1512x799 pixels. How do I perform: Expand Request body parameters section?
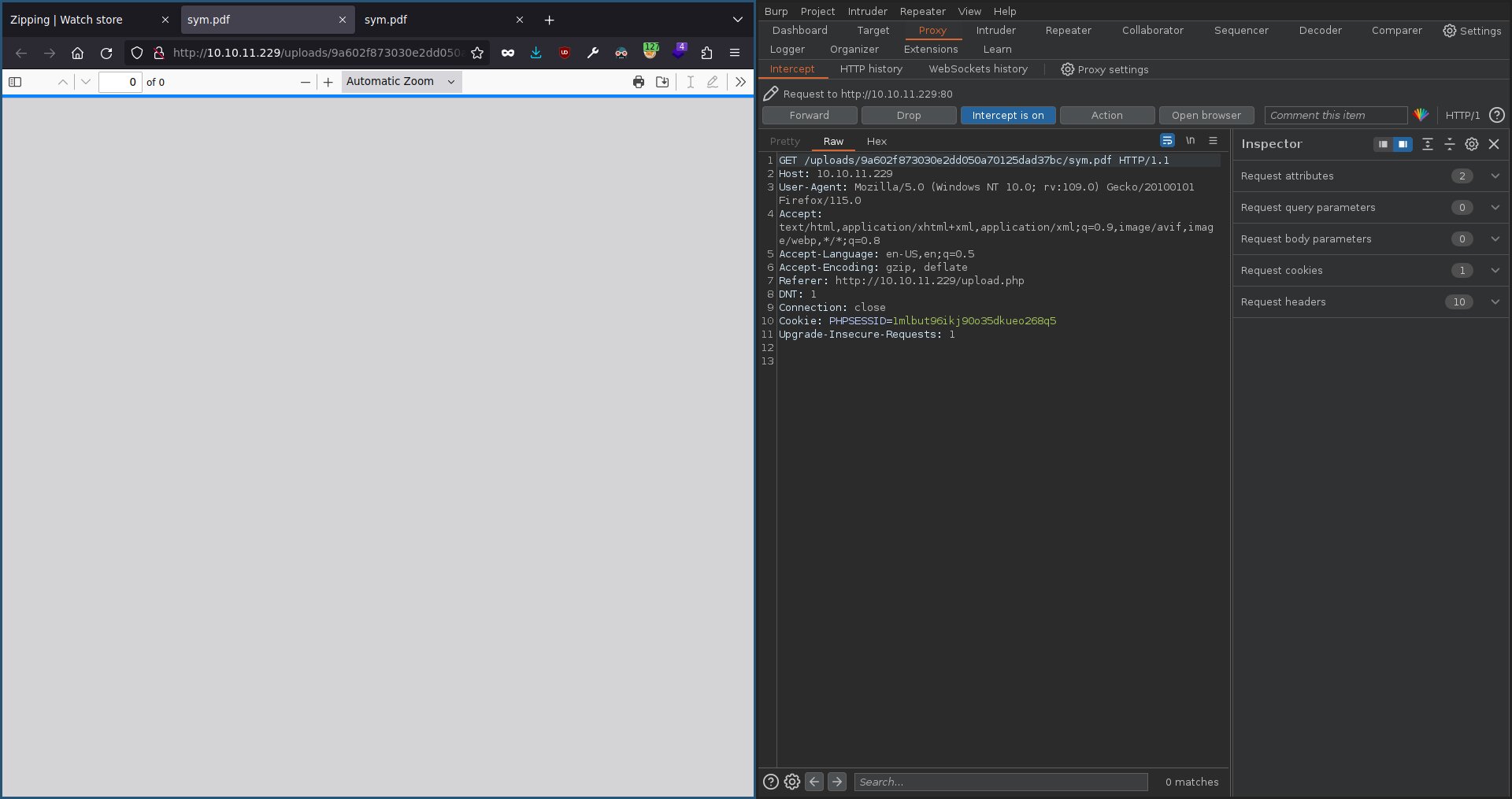[1371, 239]
